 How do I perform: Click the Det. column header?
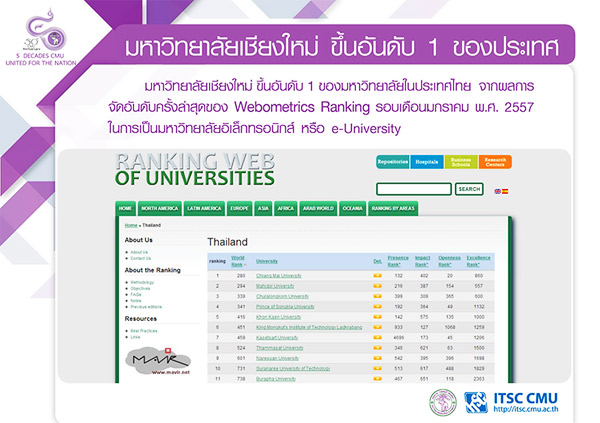click(x=377, y=261)
